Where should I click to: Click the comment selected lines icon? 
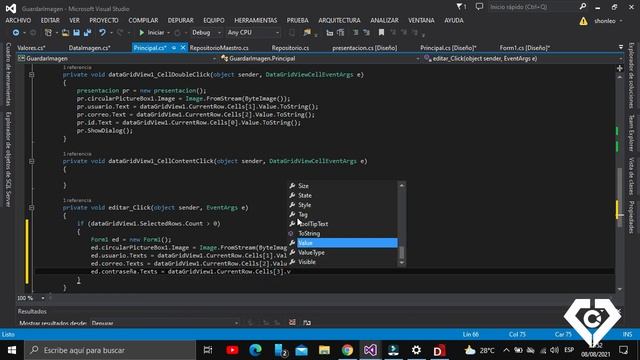coord(356,32)
